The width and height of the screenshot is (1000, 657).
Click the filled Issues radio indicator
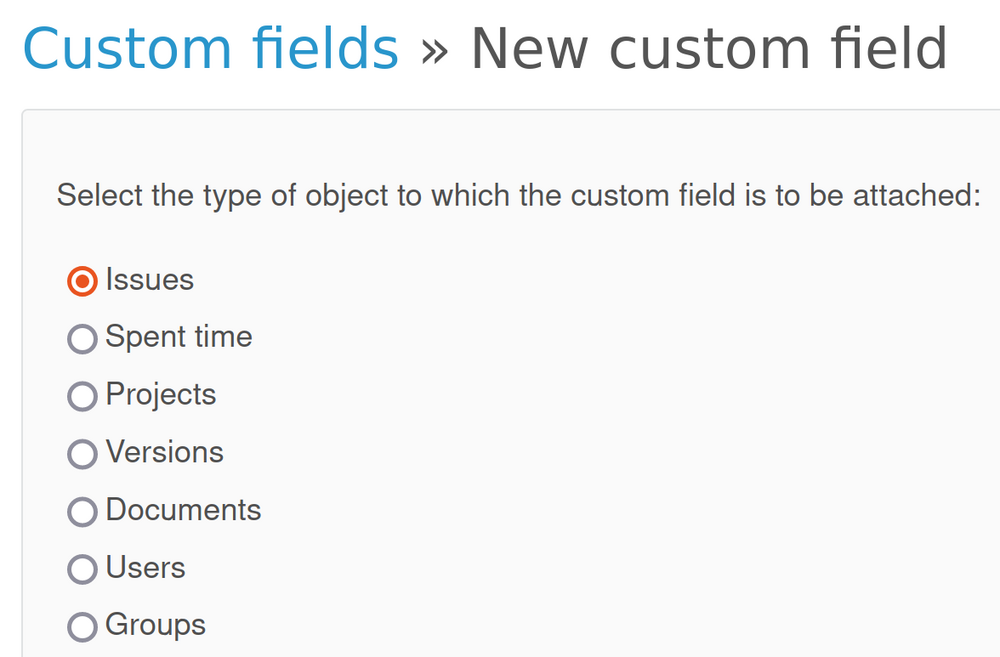[x=81, y=281]
